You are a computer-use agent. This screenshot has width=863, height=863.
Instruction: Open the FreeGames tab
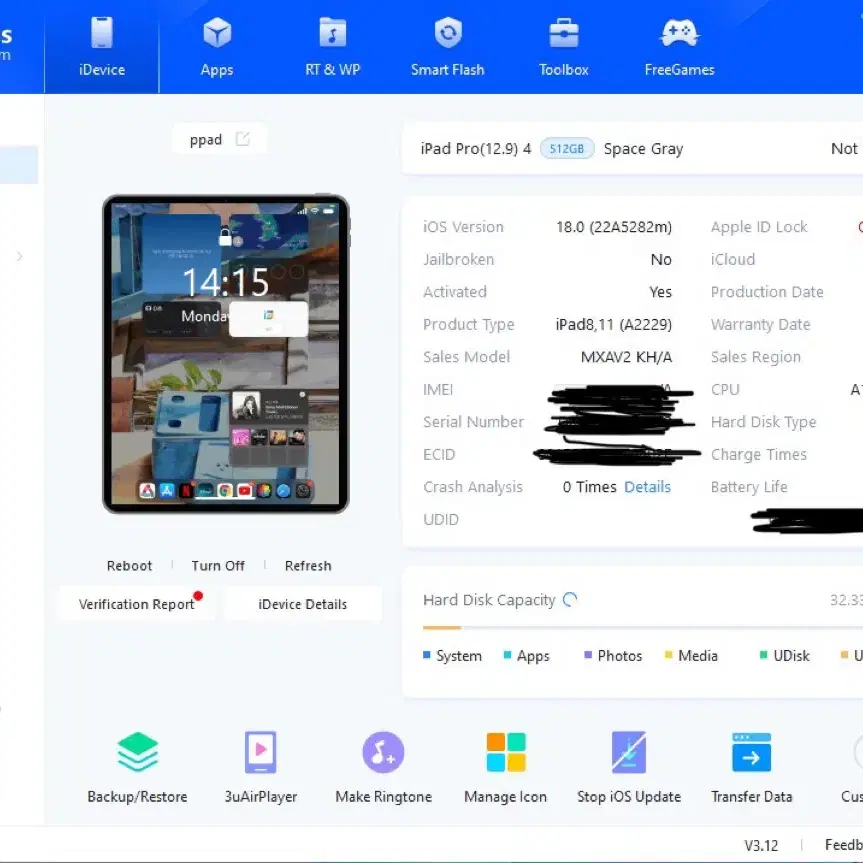point(679,47)
